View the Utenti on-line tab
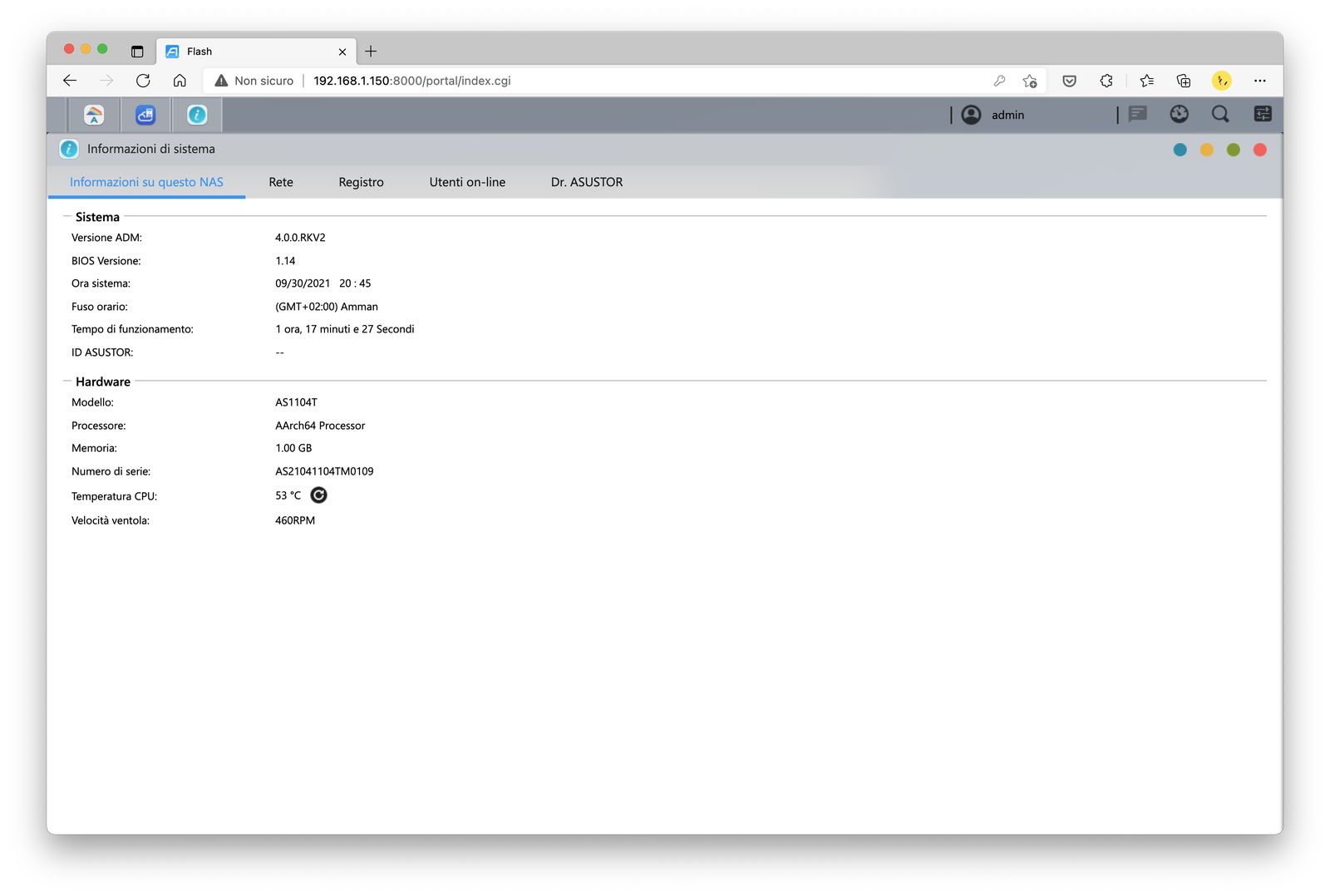The image size is (1330, 896). tap(467, 182)
